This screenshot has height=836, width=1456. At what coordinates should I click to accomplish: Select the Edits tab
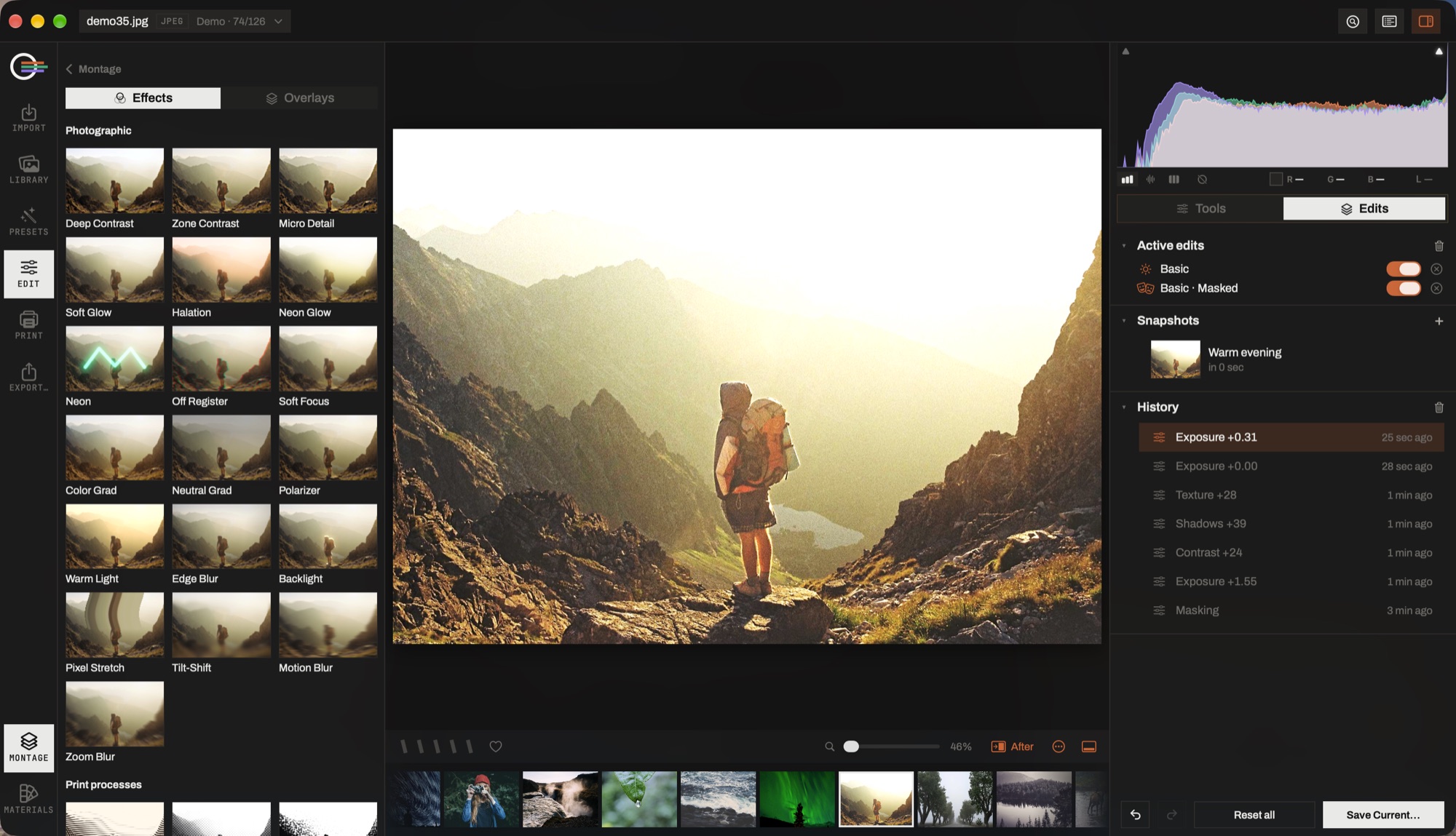pos(1364,209)
